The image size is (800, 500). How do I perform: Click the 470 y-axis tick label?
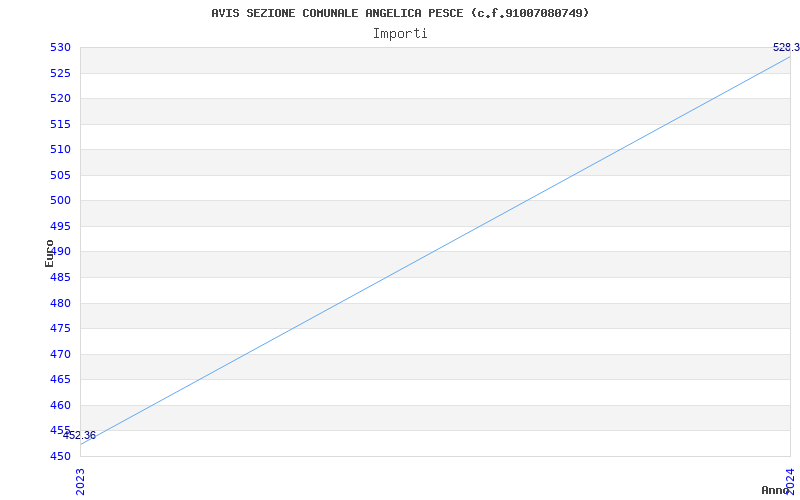[x=60, y=354]
